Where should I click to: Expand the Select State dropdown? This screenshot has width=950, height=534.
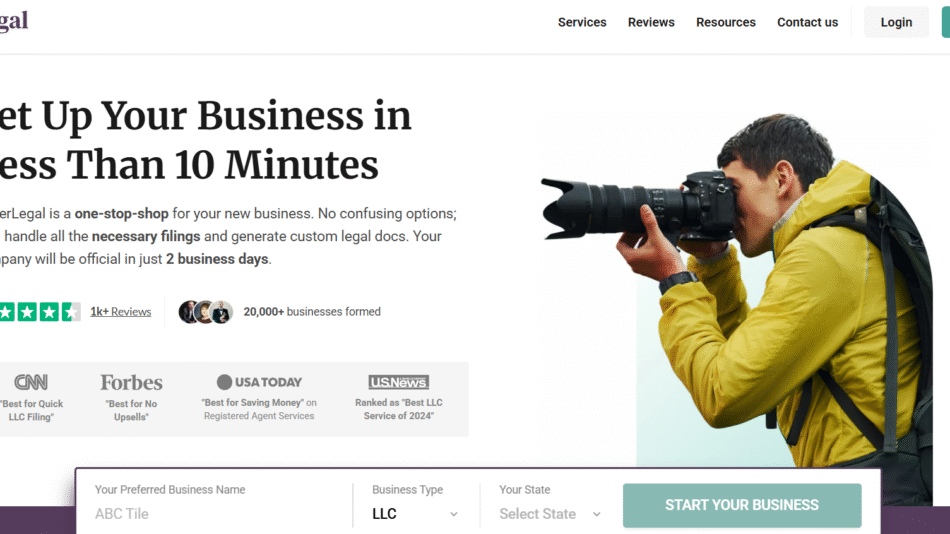(550, 514)
